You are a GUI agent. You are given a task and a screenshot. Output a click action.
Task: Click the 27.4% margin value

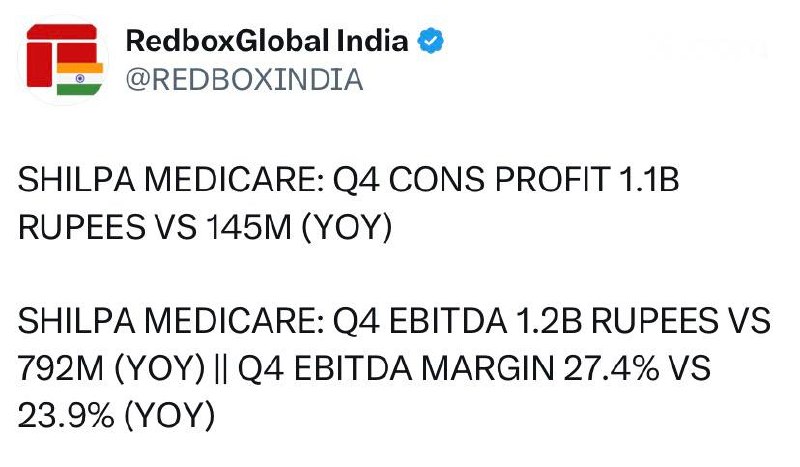[x=611, y=368]
